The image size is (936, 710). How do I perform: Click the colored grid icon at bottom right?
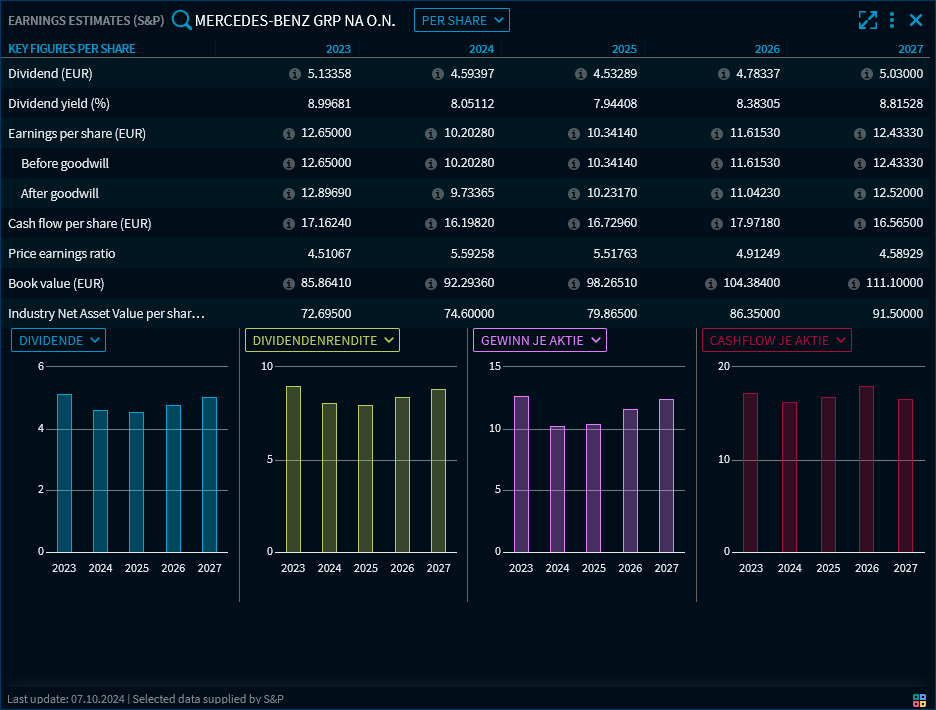[919, 699]
